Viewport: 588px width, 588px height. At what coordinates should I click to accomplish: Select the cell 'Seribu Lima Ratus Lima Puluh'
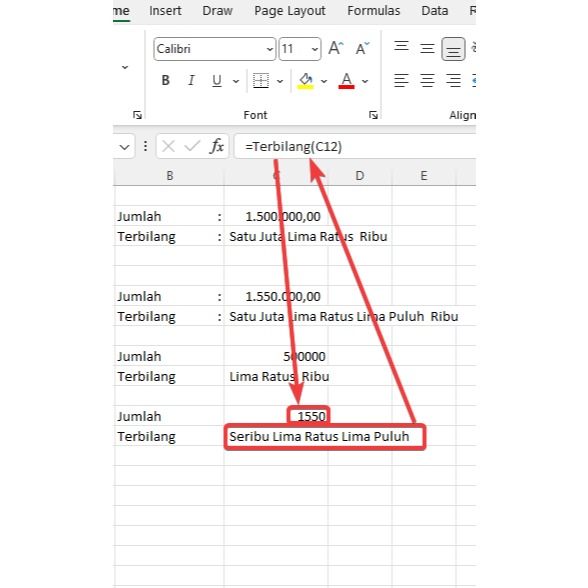tap(276, 436)
